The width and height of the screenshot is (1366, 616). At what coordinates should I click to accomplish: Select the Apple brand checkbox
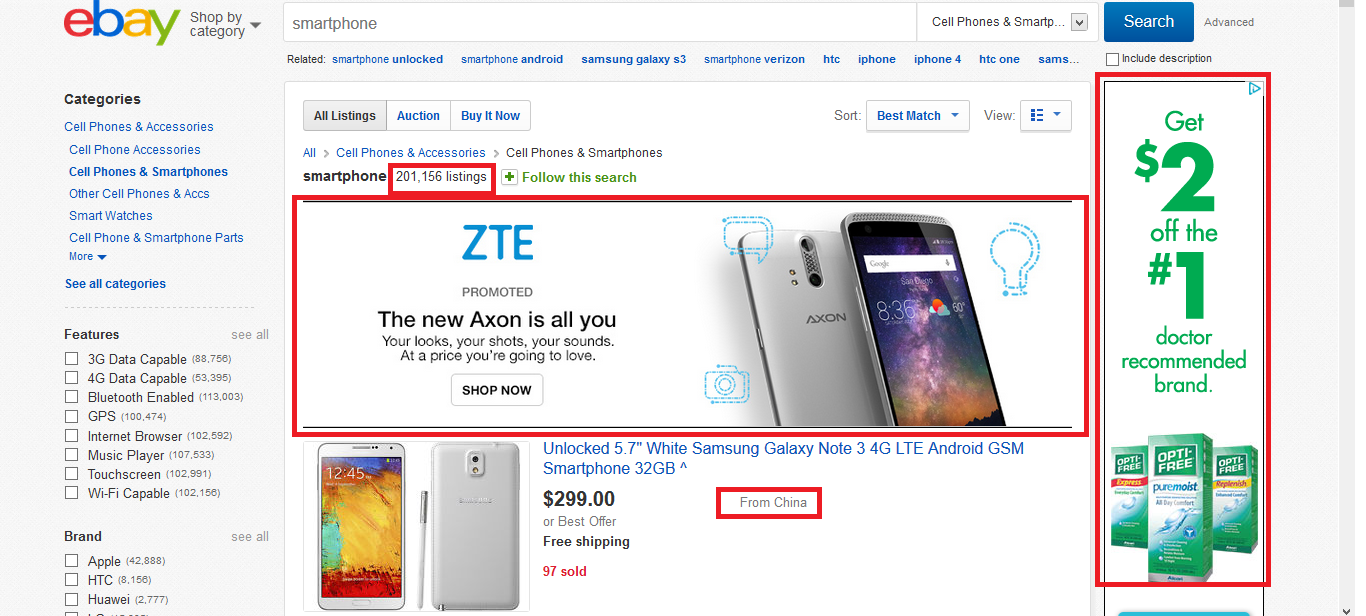point(71,561)
